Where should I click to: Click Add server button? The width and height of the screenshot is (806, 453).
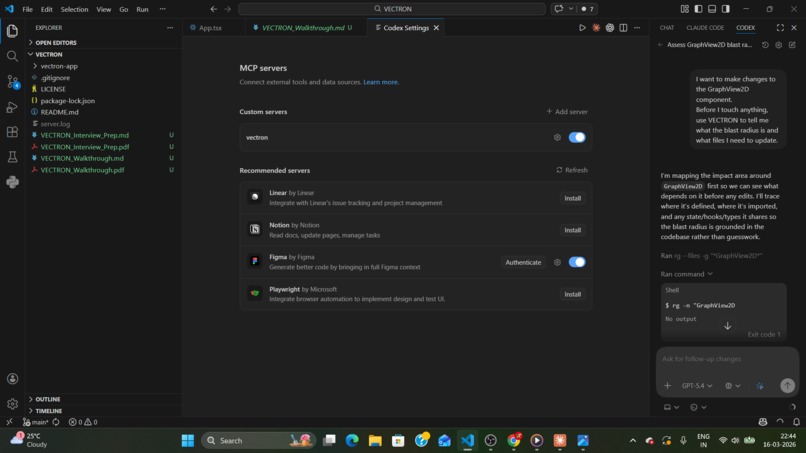click(x=566, y=112)
